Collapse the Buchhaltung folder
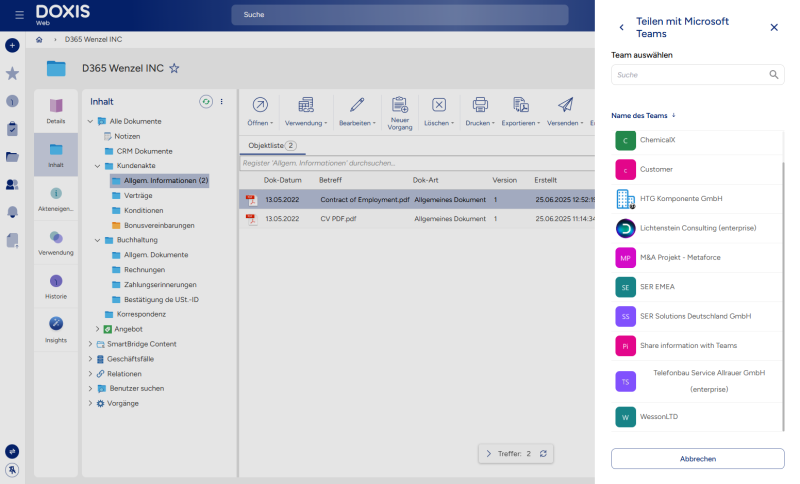The image size is (800, 484). (97, 240)
